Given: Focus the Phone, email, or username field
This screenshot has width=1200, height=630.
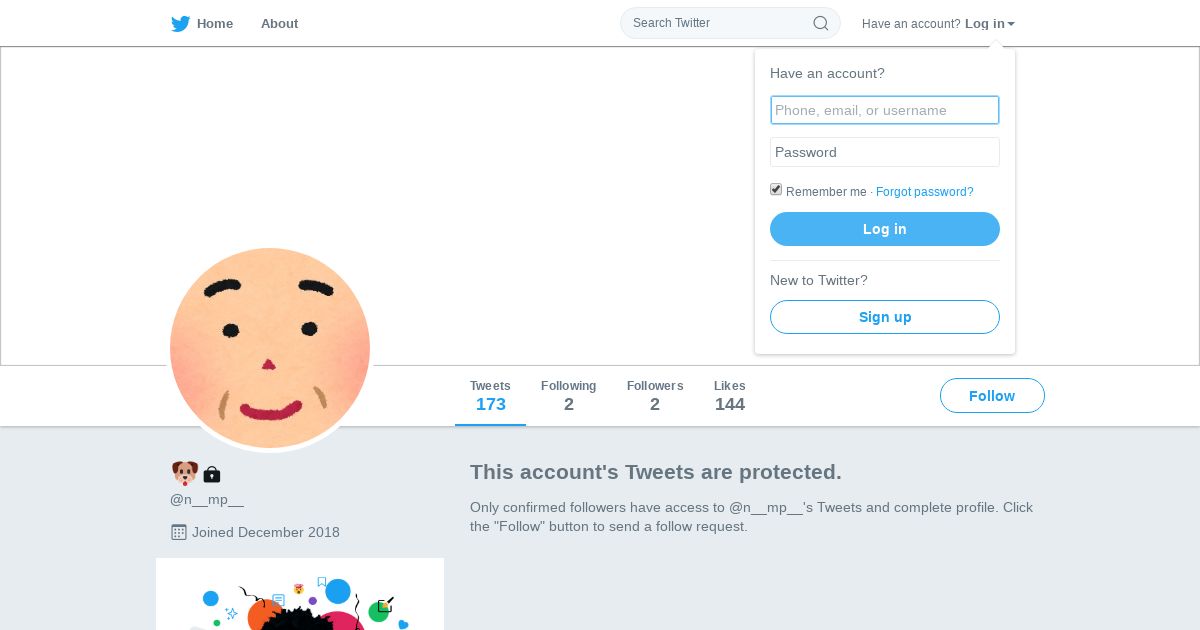Looking at the screenshot, I should [x=885, y=110].
